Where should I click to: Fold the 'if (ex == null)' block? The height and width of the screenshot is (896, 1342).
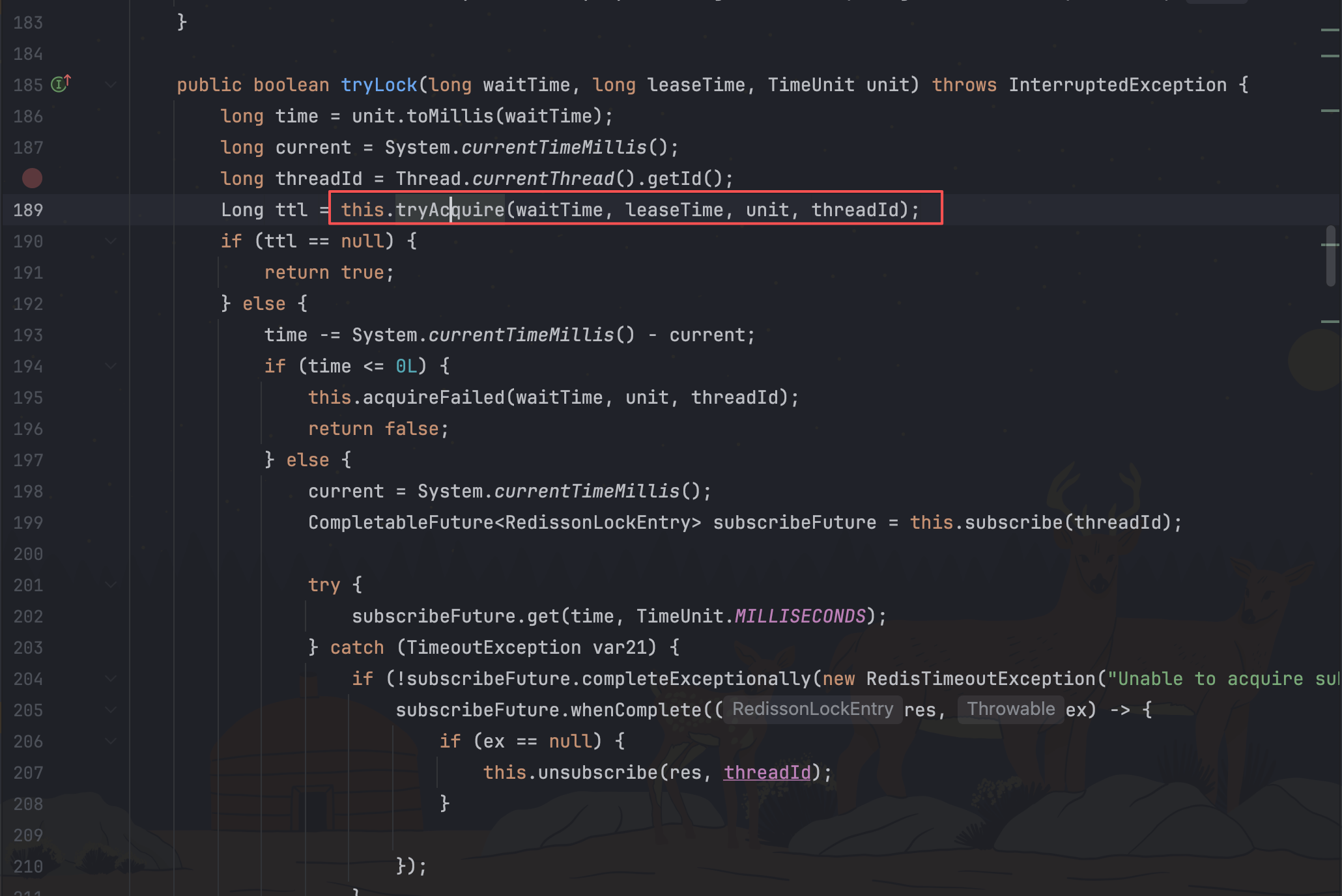tap(111, 741)
